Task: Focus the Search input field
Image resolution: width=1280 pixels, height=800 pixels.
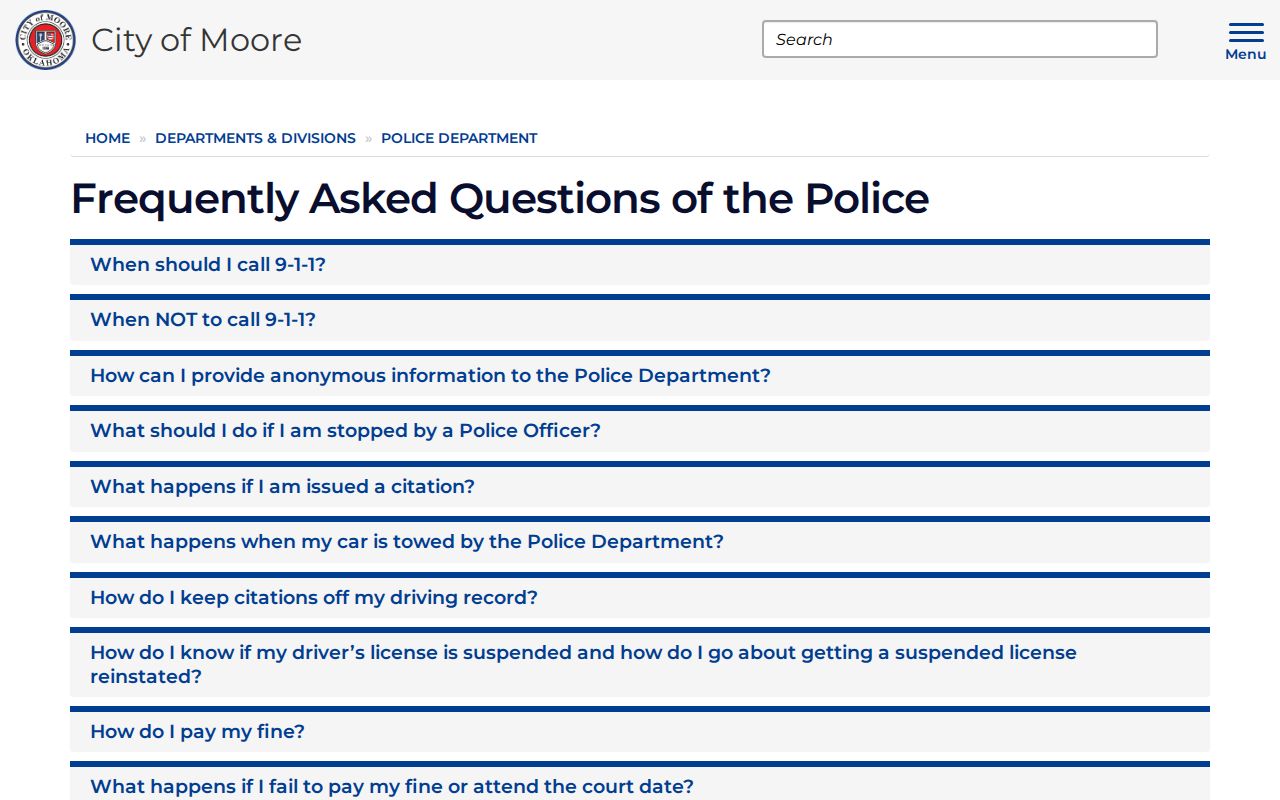Action: click(x=960, y=39)
